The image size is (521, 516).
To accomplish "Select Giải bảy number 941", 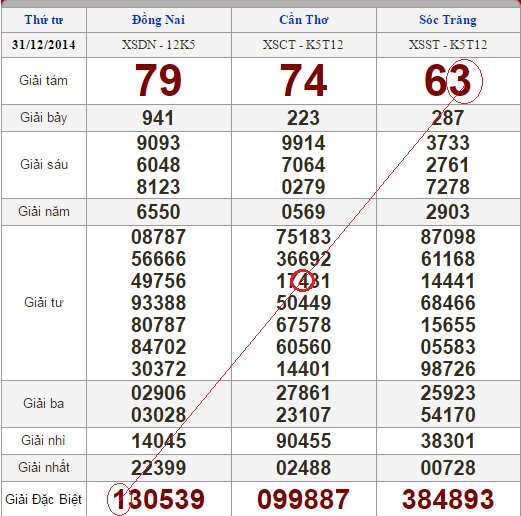I will [x=158, y=118].
